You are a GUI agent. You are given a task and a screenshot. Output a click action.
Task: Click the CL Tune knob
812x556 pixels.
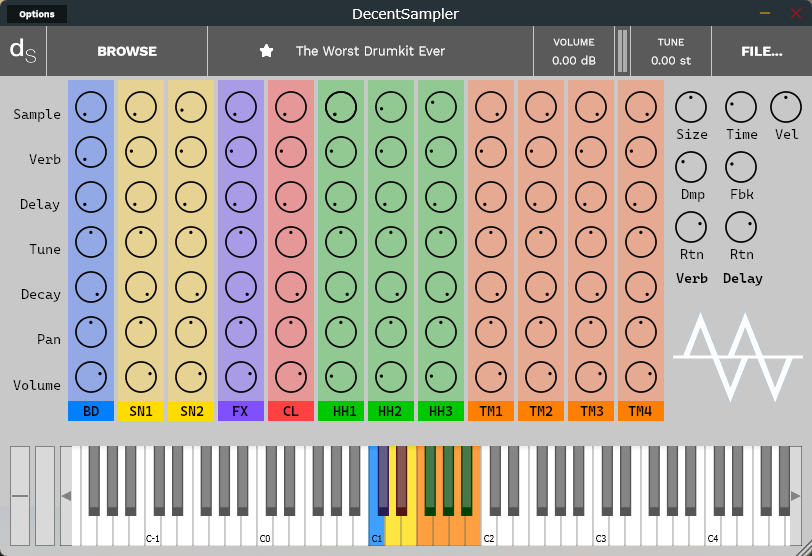tap(291, 242)
